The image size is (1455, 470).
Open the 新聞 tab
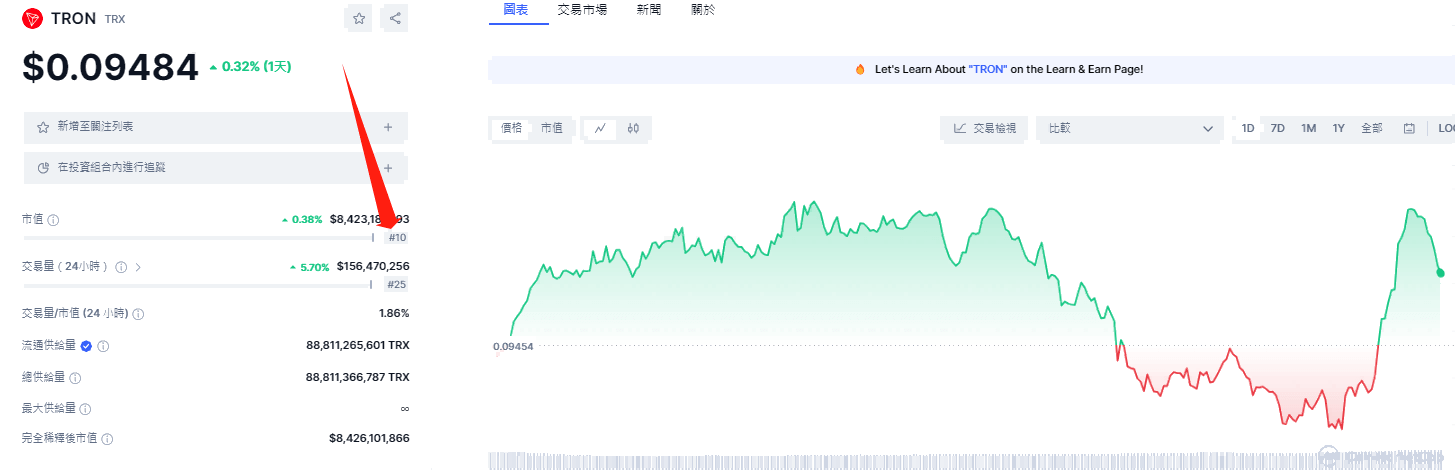[648, 10]
